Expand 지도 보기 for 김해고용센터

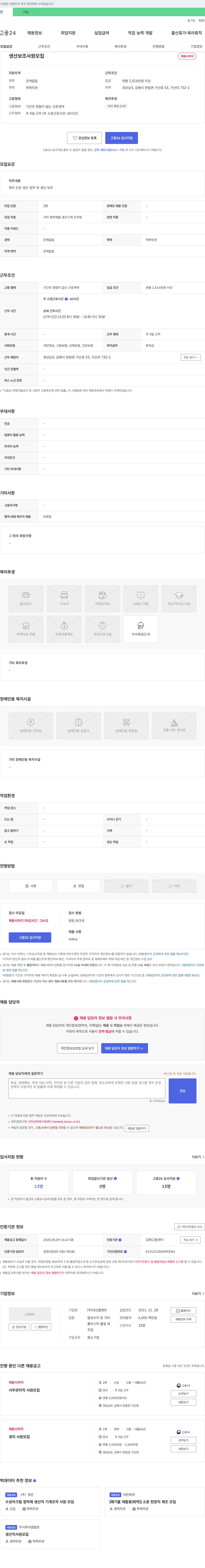(x=190, y=1240)
